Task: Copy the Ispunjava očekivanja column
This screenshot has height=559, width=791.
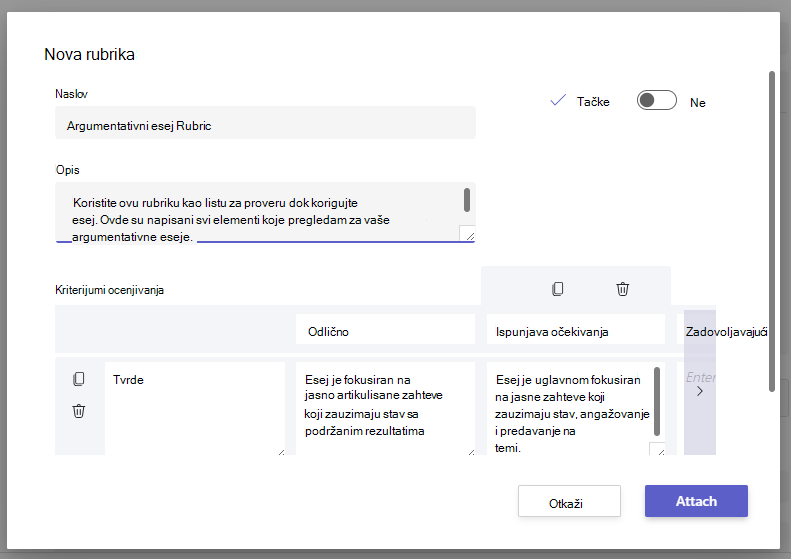Action: [557, 289]
